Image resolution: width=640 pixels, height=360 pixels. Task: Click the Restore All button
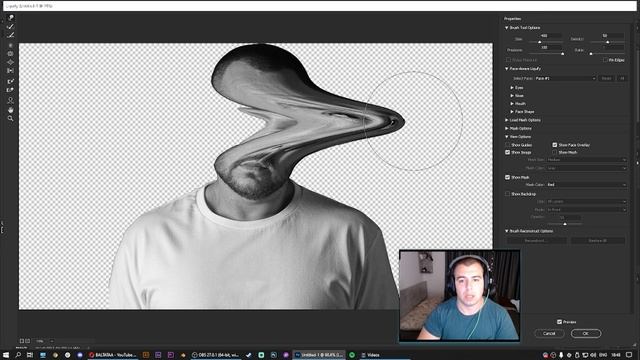click(x=598, y=241)
